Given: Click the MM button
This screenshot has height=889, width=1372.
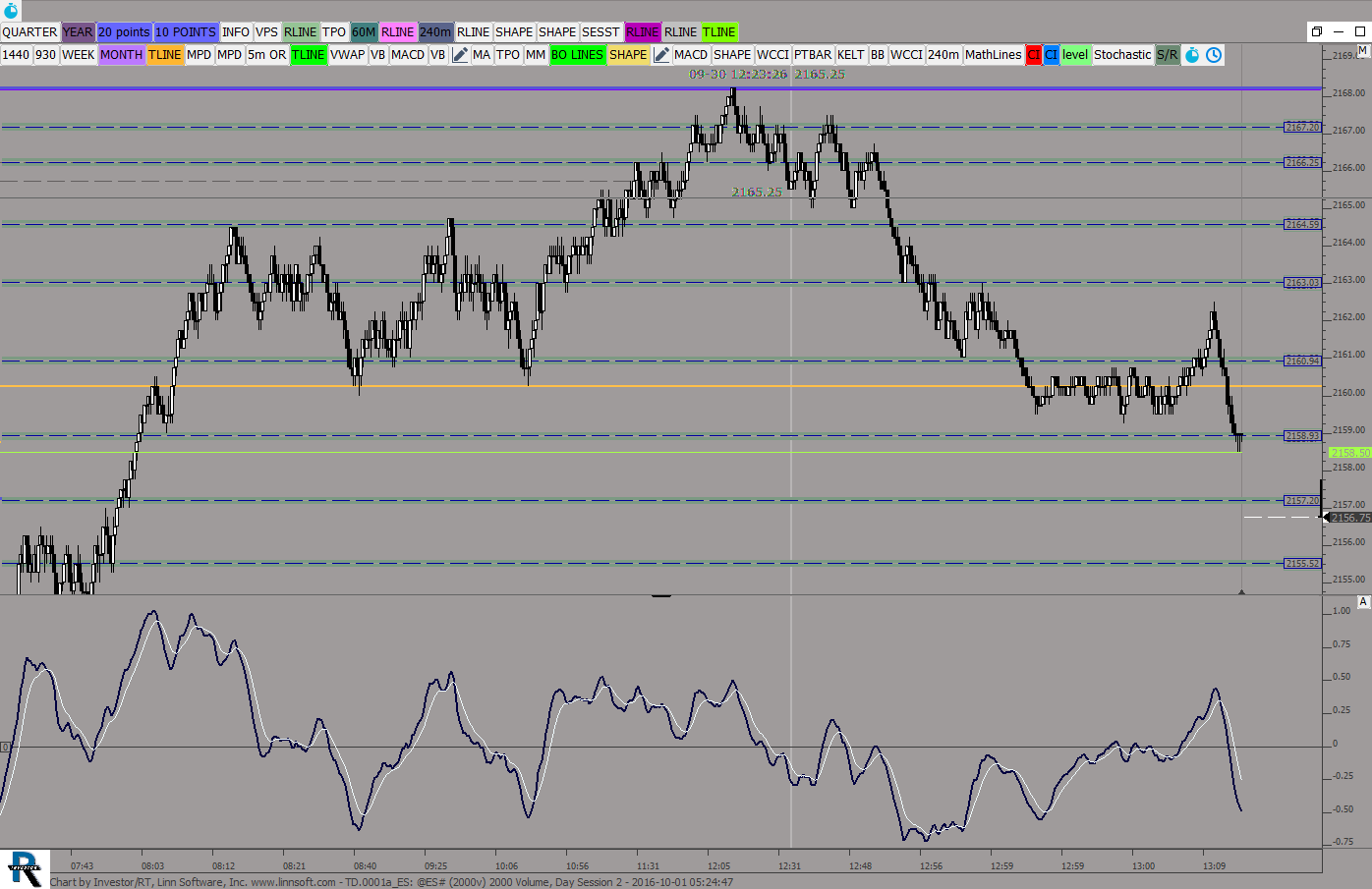Looking at the screenshot, I should pyautogui.click(x=536, y=55).
